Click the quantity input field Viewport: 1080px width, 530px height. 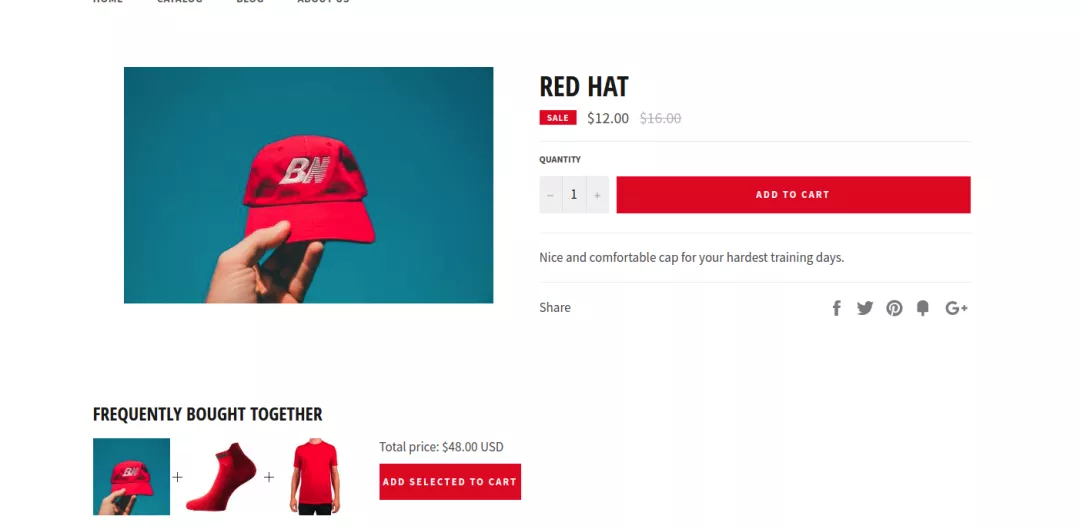pyautogui.click(x=574, y=194)
